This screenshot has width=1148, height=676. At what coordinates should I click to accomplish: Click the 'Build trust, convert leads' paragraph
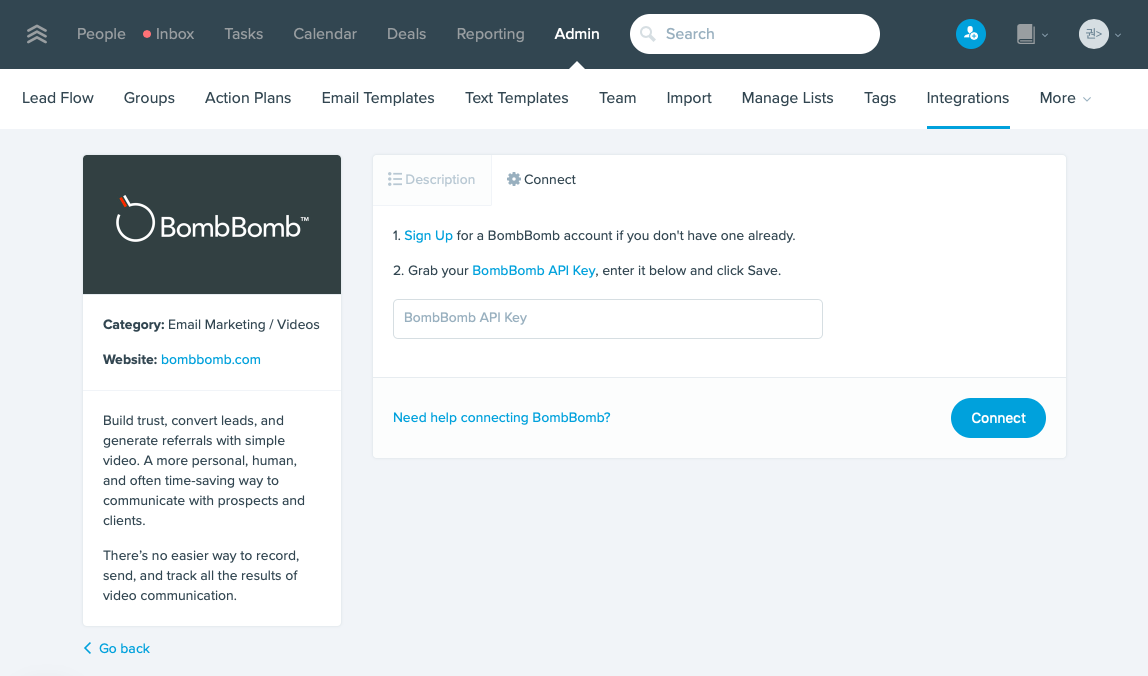pyautogui.click(x=204, y=471)
